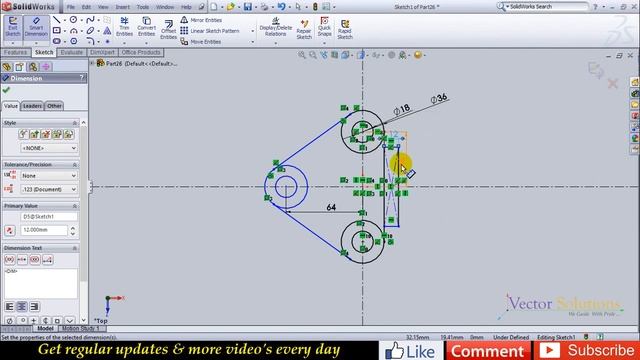Screen dimensions: 640x360
Task: Click the Repair Sketch tool
Action: 304,29
